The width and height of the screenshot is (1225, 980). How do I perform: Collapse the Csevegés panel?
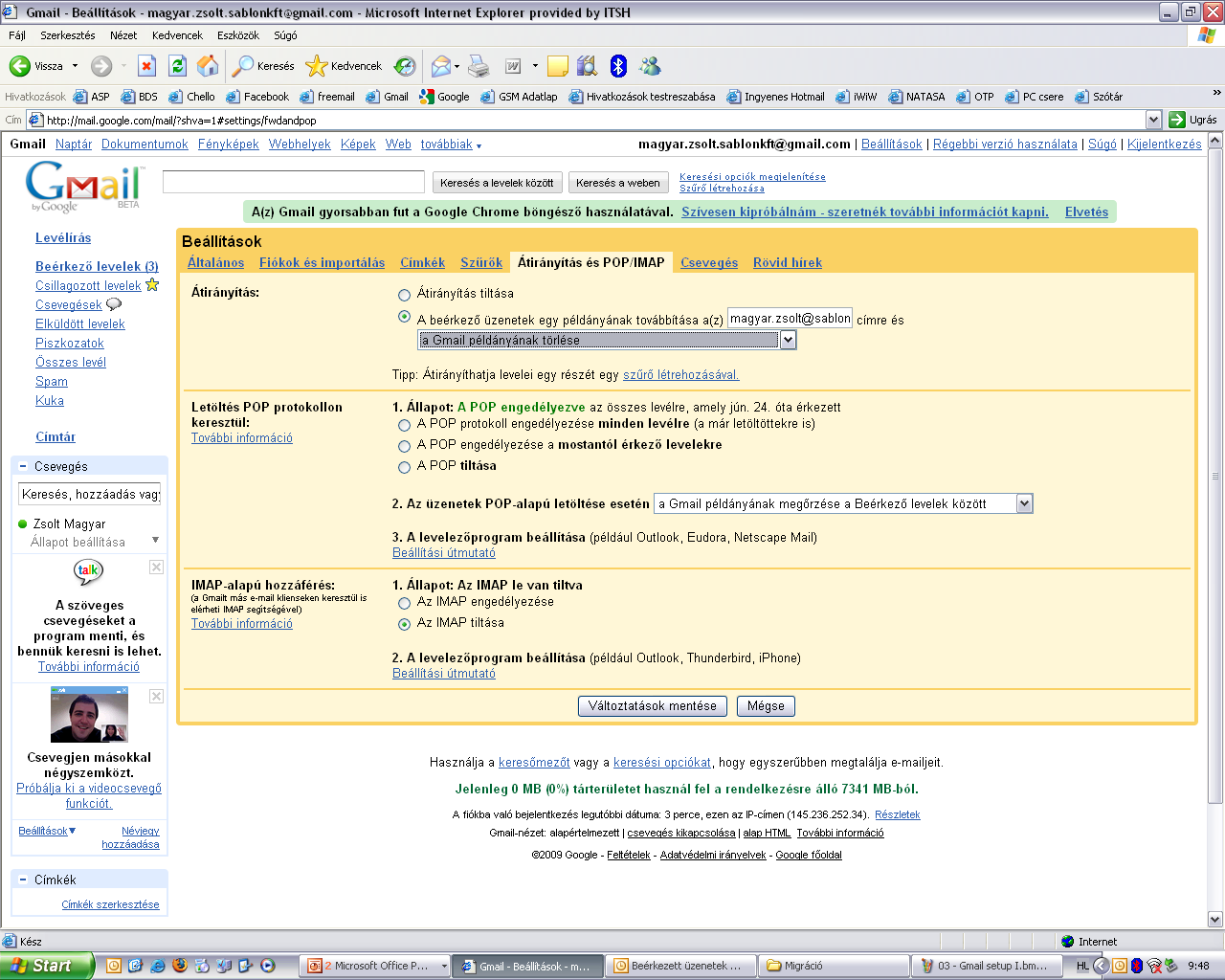(x=23, y=466)
